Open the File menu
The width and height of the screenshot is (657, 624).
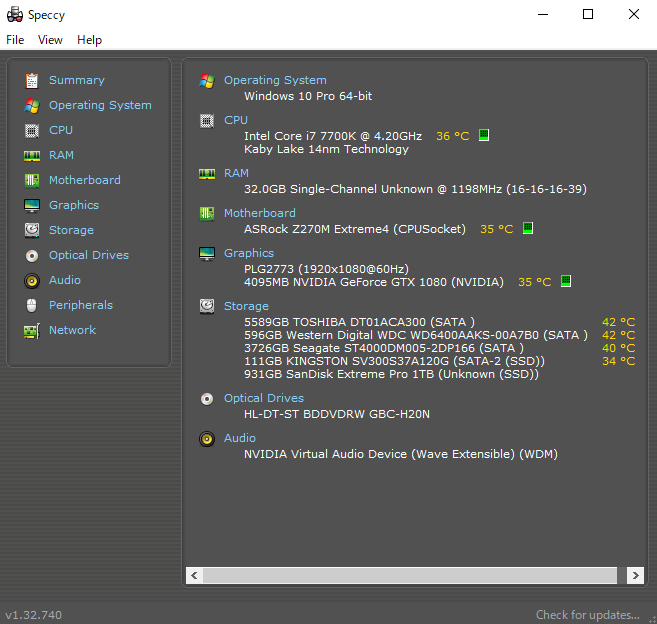click(x=15, y=40)
